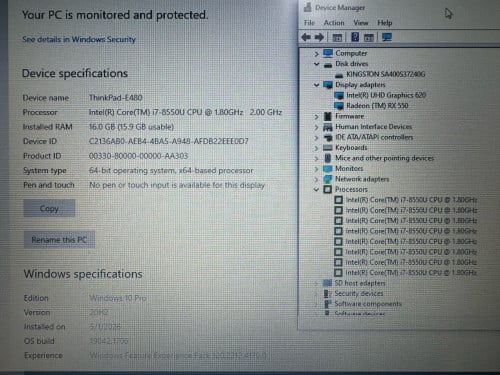Select the last i7-8550U processor entry
Screen dimensions: 500x375
point(411,273)
